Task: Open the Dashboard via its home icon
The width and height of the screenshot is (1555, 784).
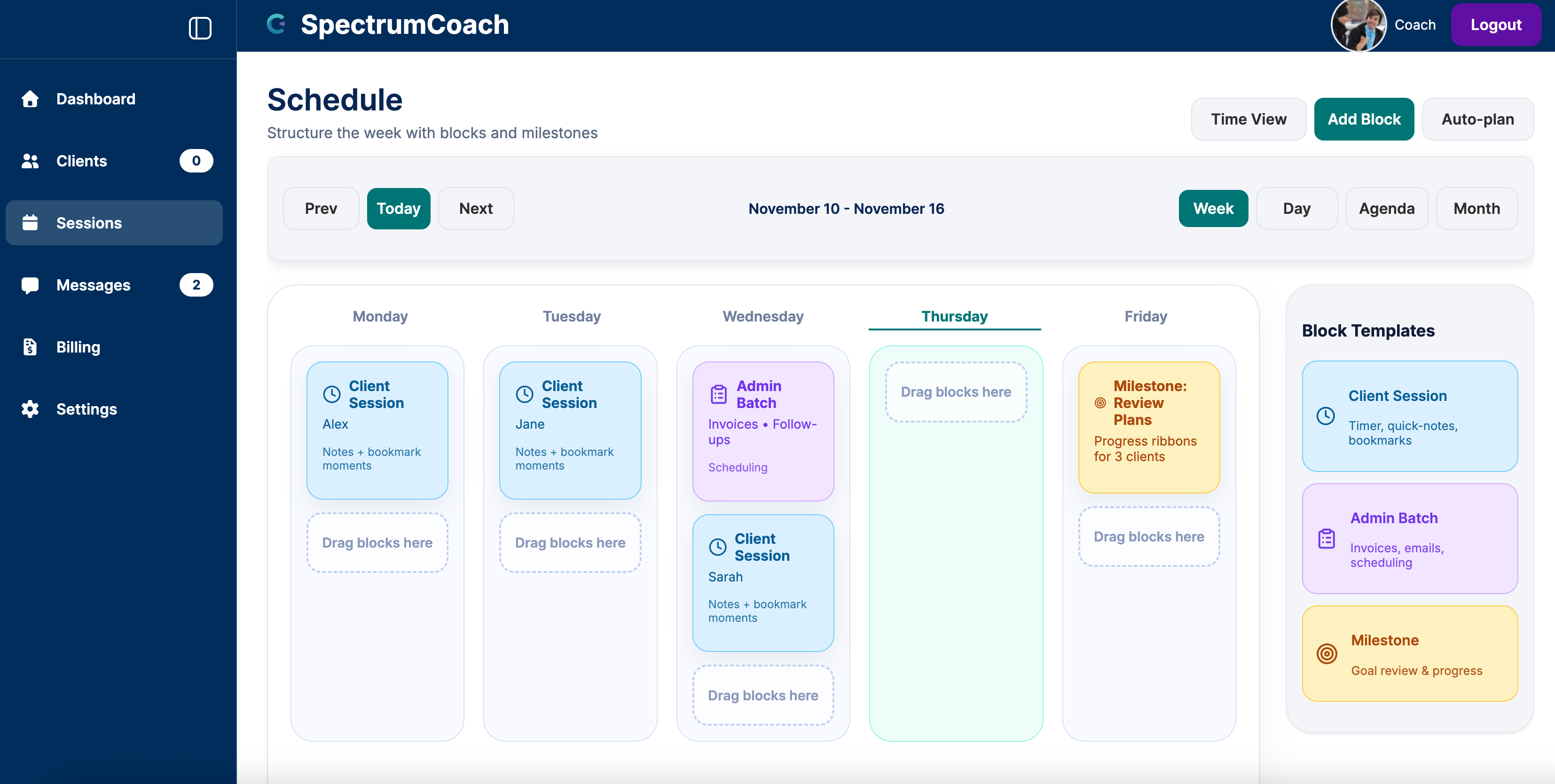Action: 31,98
